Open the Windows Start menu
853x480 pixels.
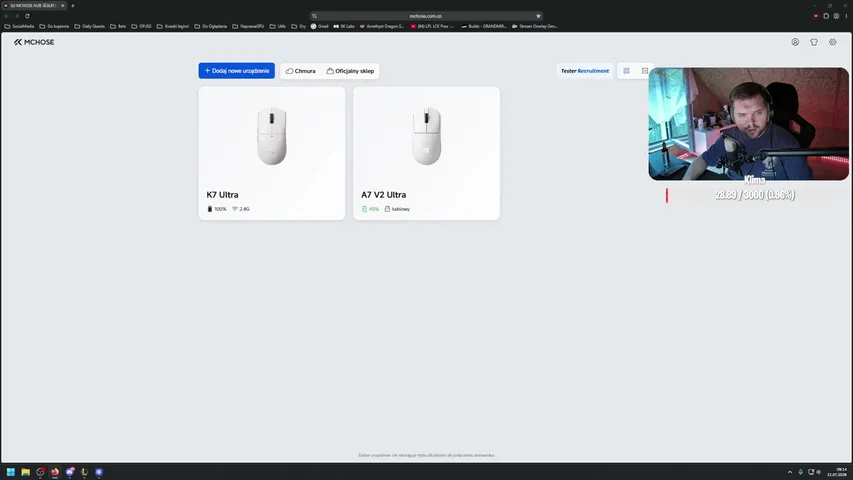tap(10, 472)
